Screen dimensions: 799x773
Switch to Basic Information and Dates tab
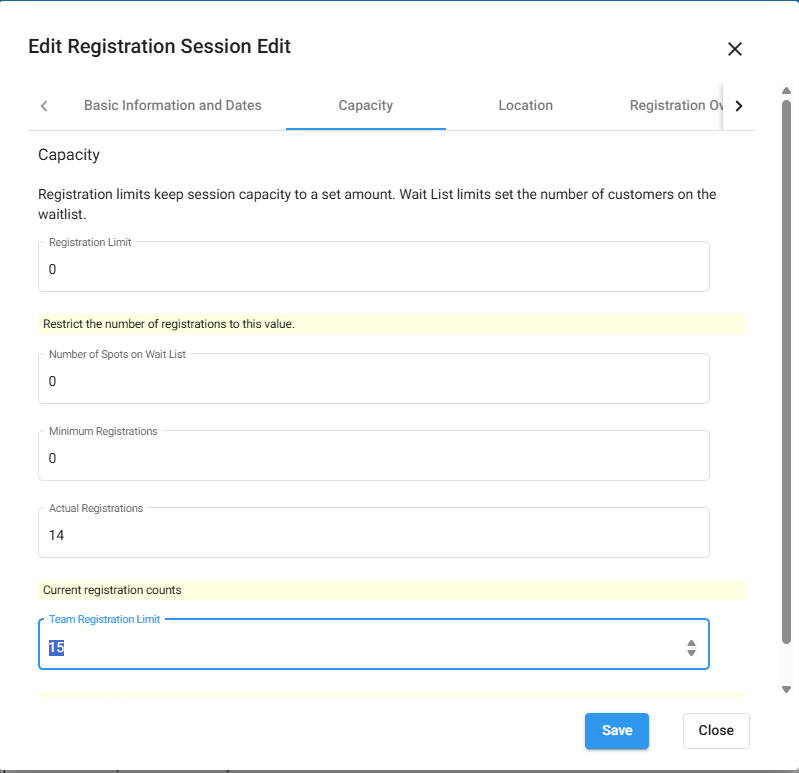pyautogui.click(x=172, y=105)
